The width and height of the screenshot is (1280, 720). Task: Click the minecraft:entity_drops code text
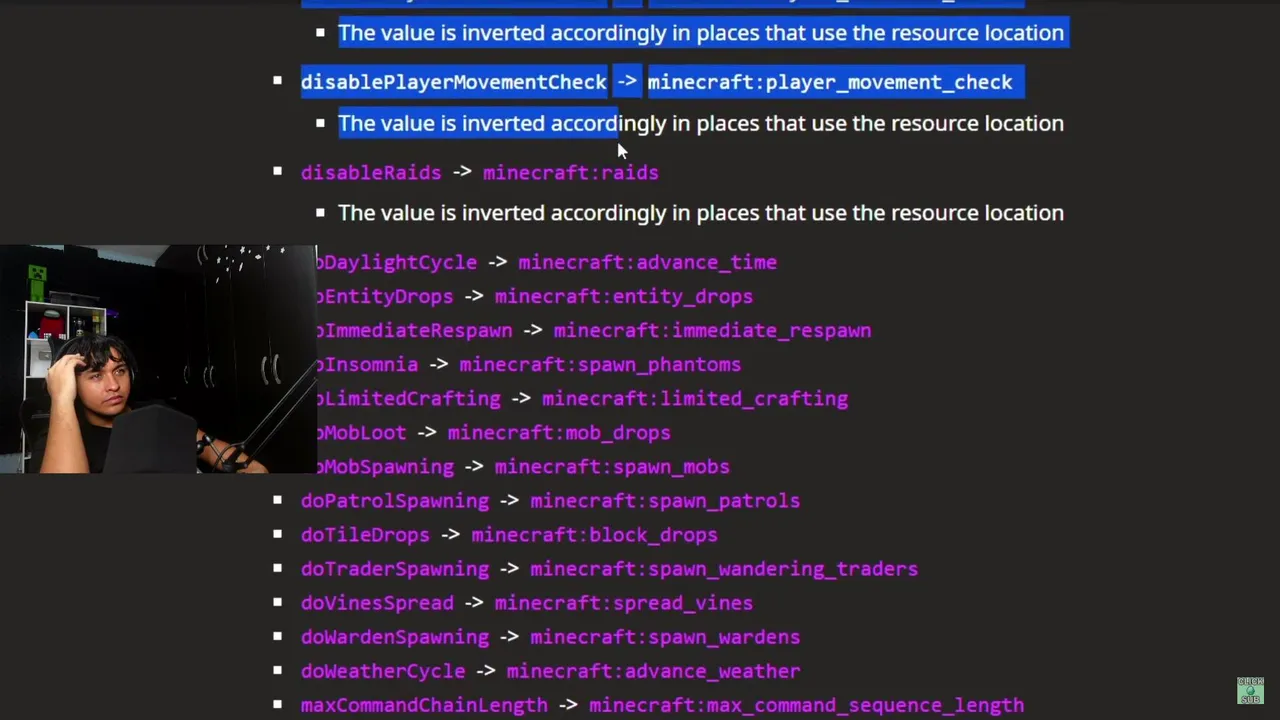coord(624,296)
